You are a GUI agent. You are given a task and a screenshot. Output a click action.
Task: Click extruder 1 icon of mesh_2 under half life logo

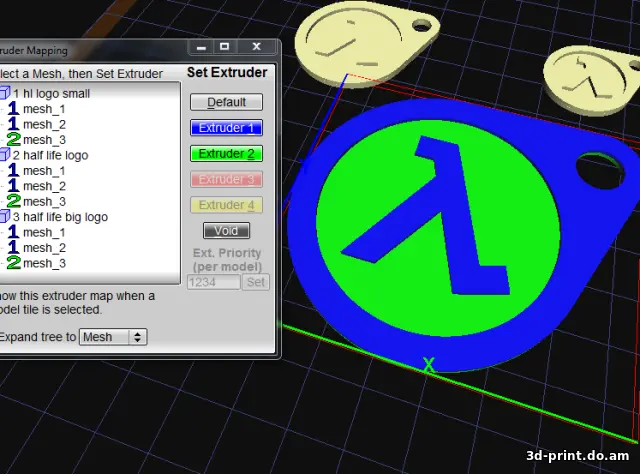pos(13,186)
